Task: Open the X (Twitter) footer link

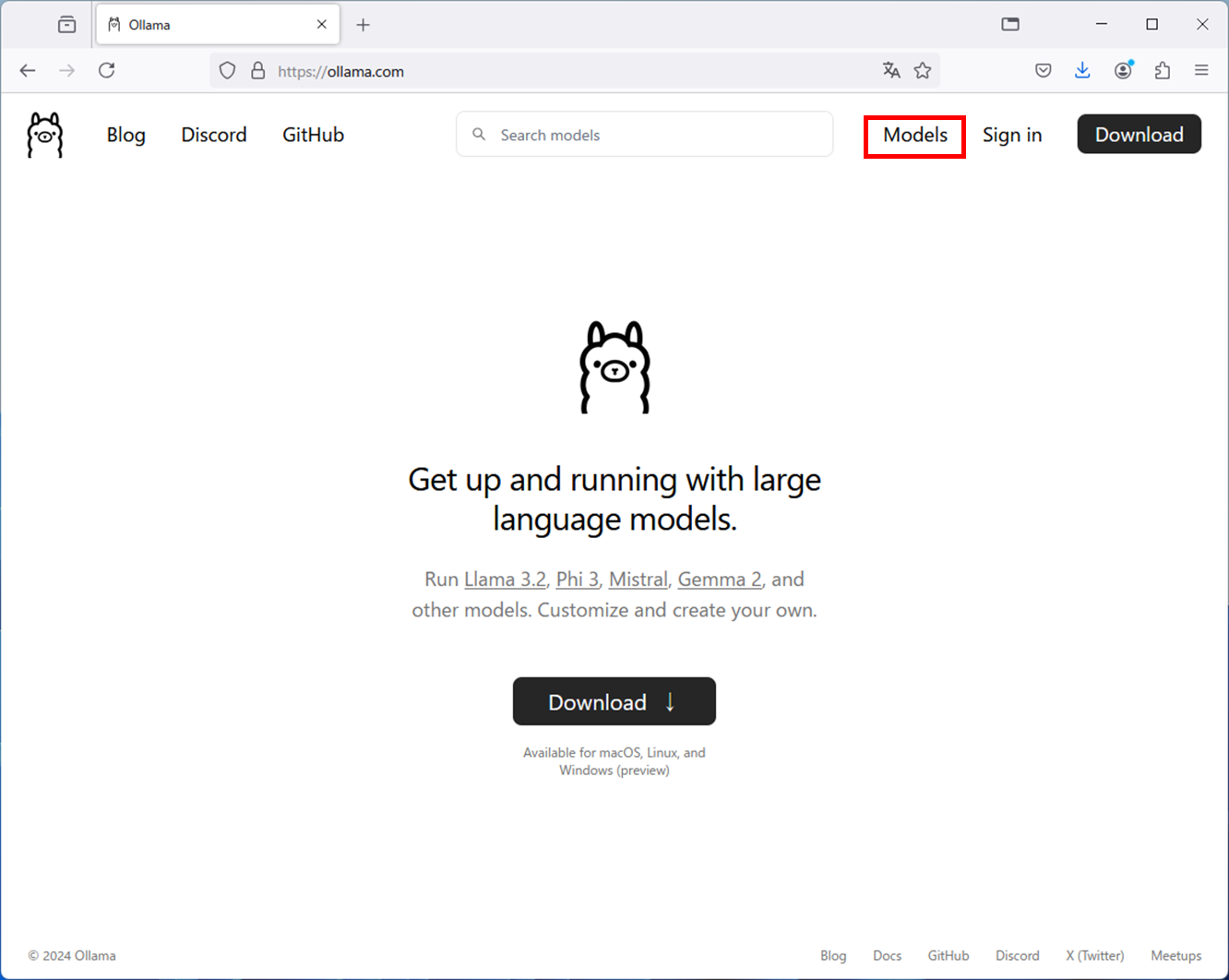Action: 1094,955
